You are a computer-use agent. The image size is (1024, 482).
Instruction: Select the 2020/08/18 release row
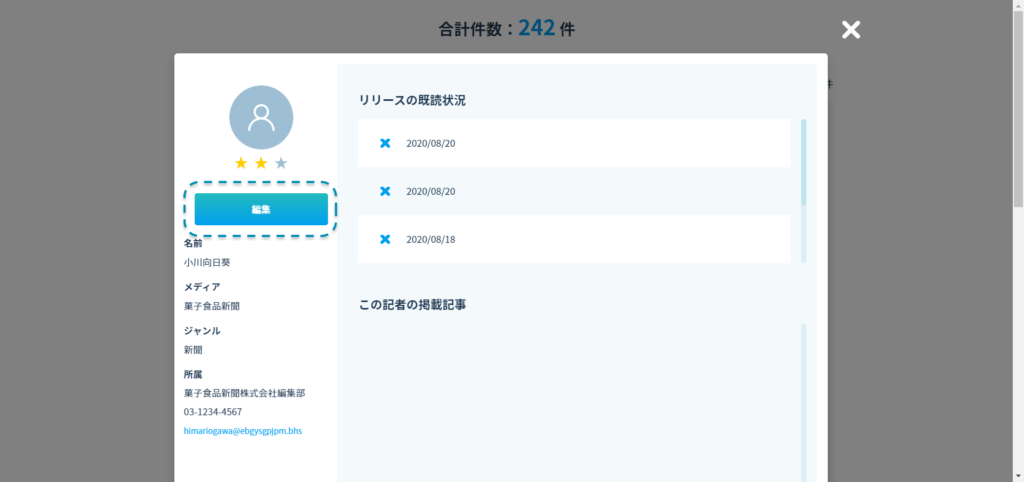click(x=574, y=239)
